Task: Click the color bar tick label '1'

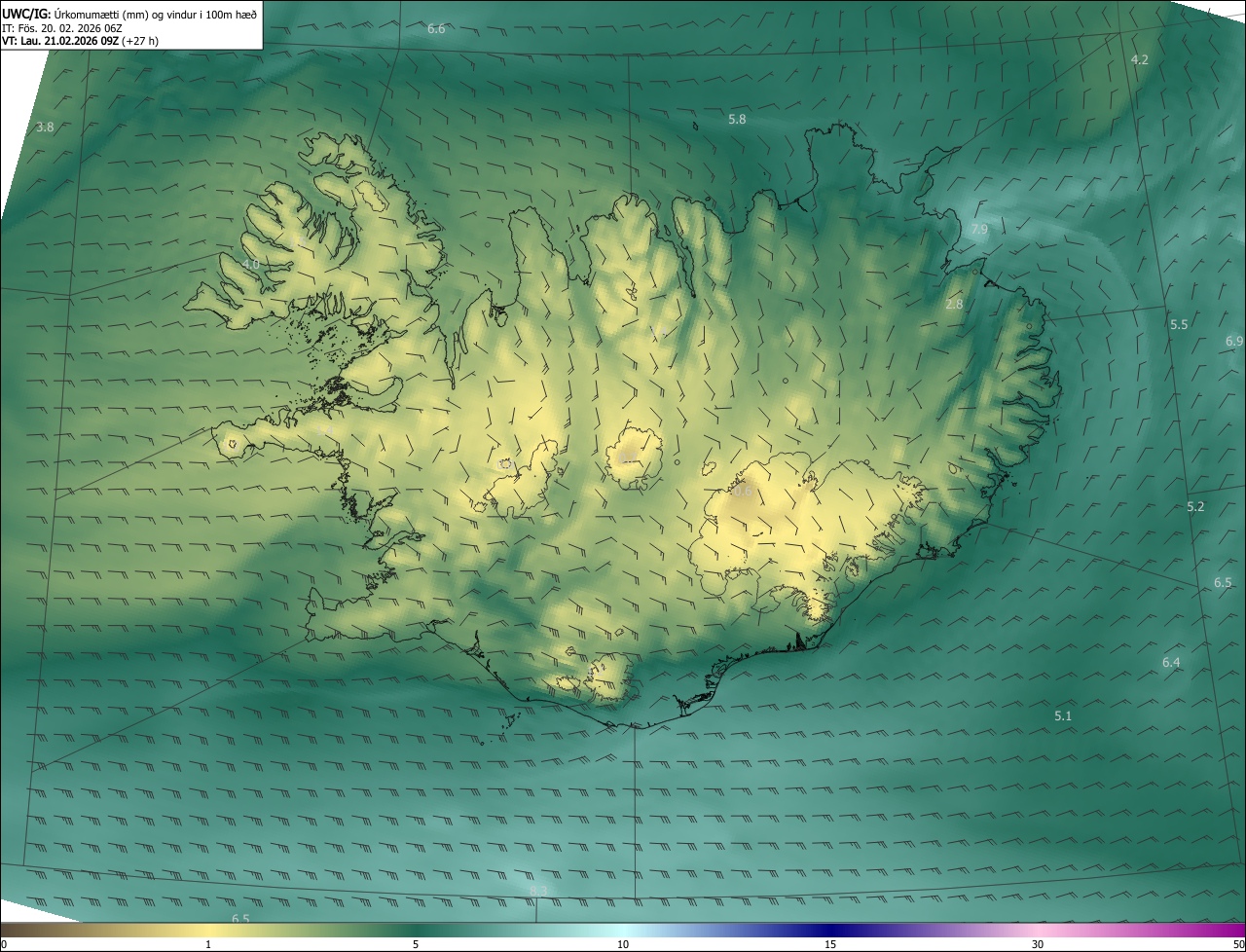Action: [208, 944]
